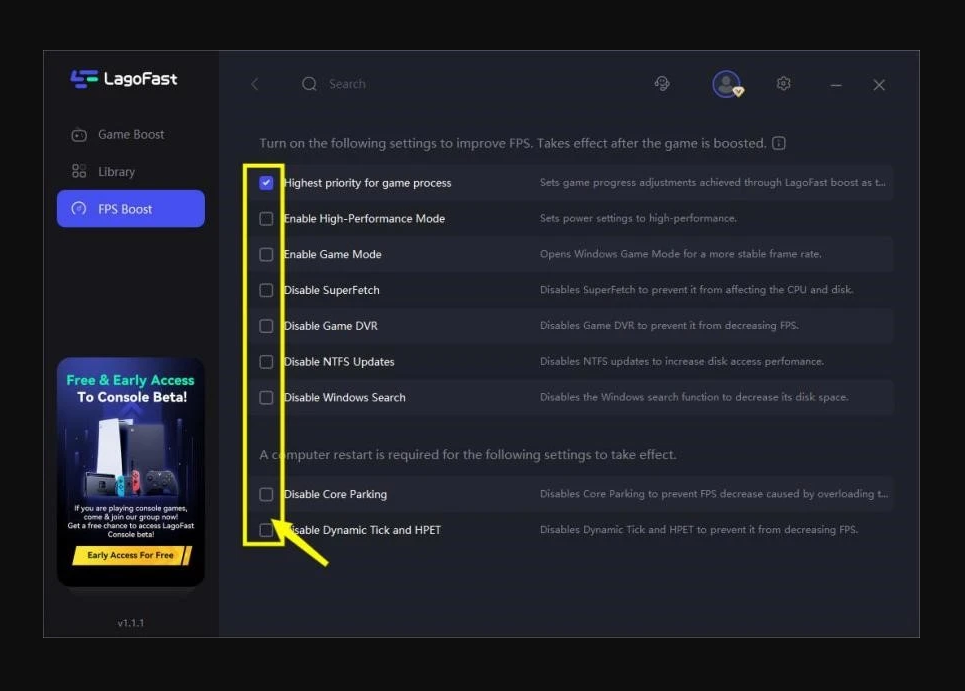Click the FPS Boost gauge icon
The image size is (965, 691).
coord(79,209)
